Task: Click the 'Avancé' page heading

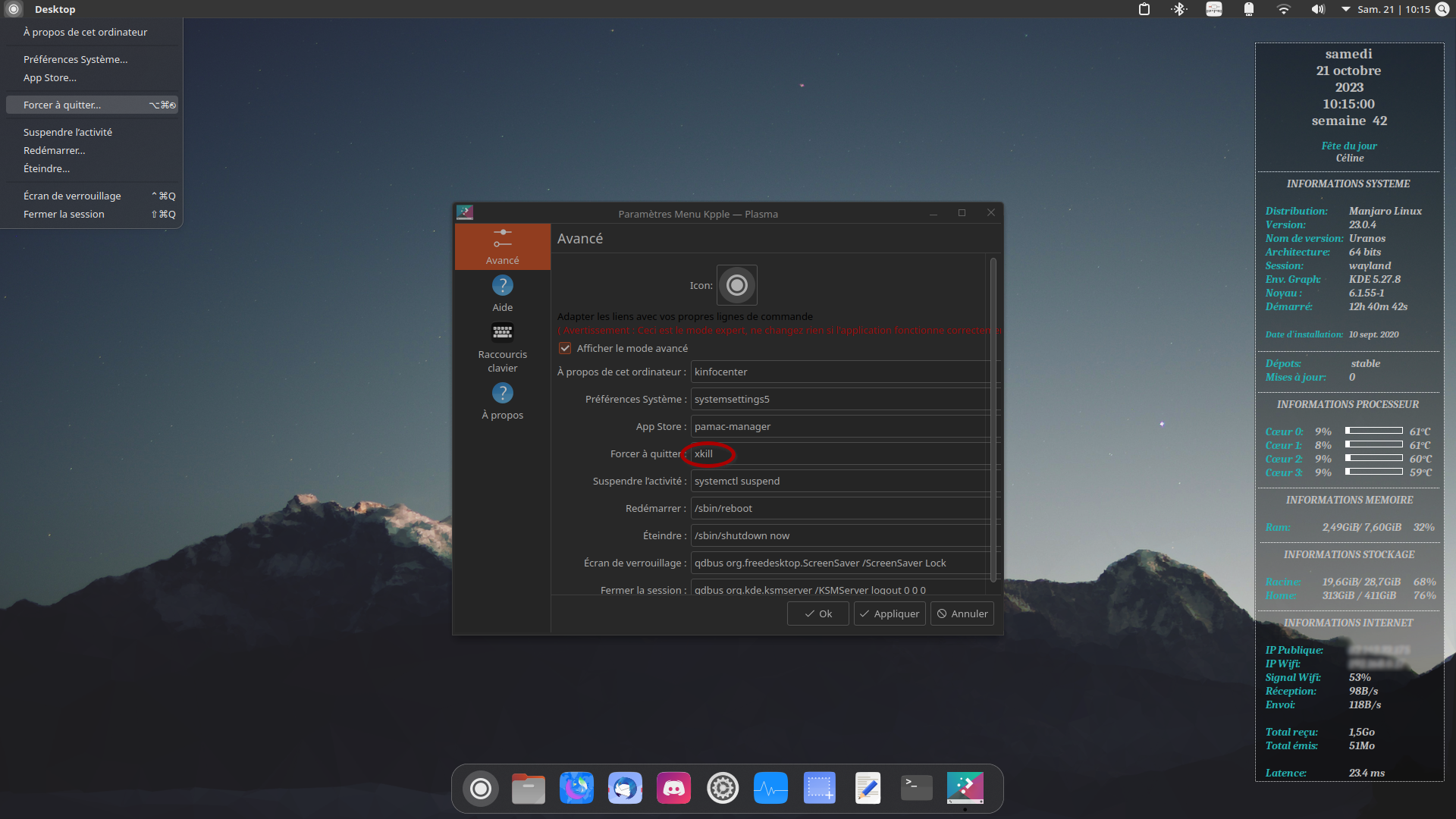Action: pyautogui.click(x=580, y=238)
